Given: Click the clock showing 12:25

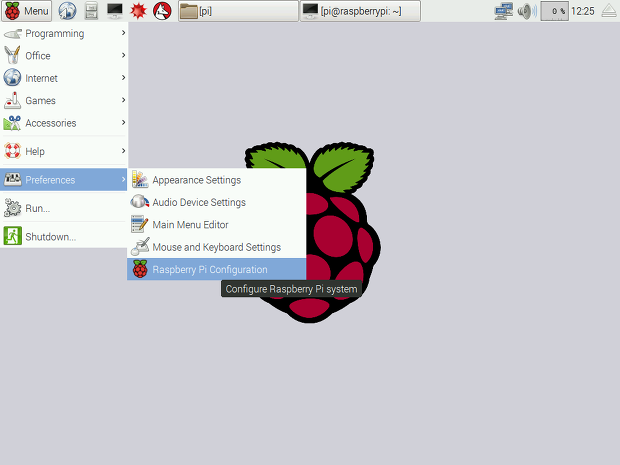Looking at the screenshot, I should point(583,11).
